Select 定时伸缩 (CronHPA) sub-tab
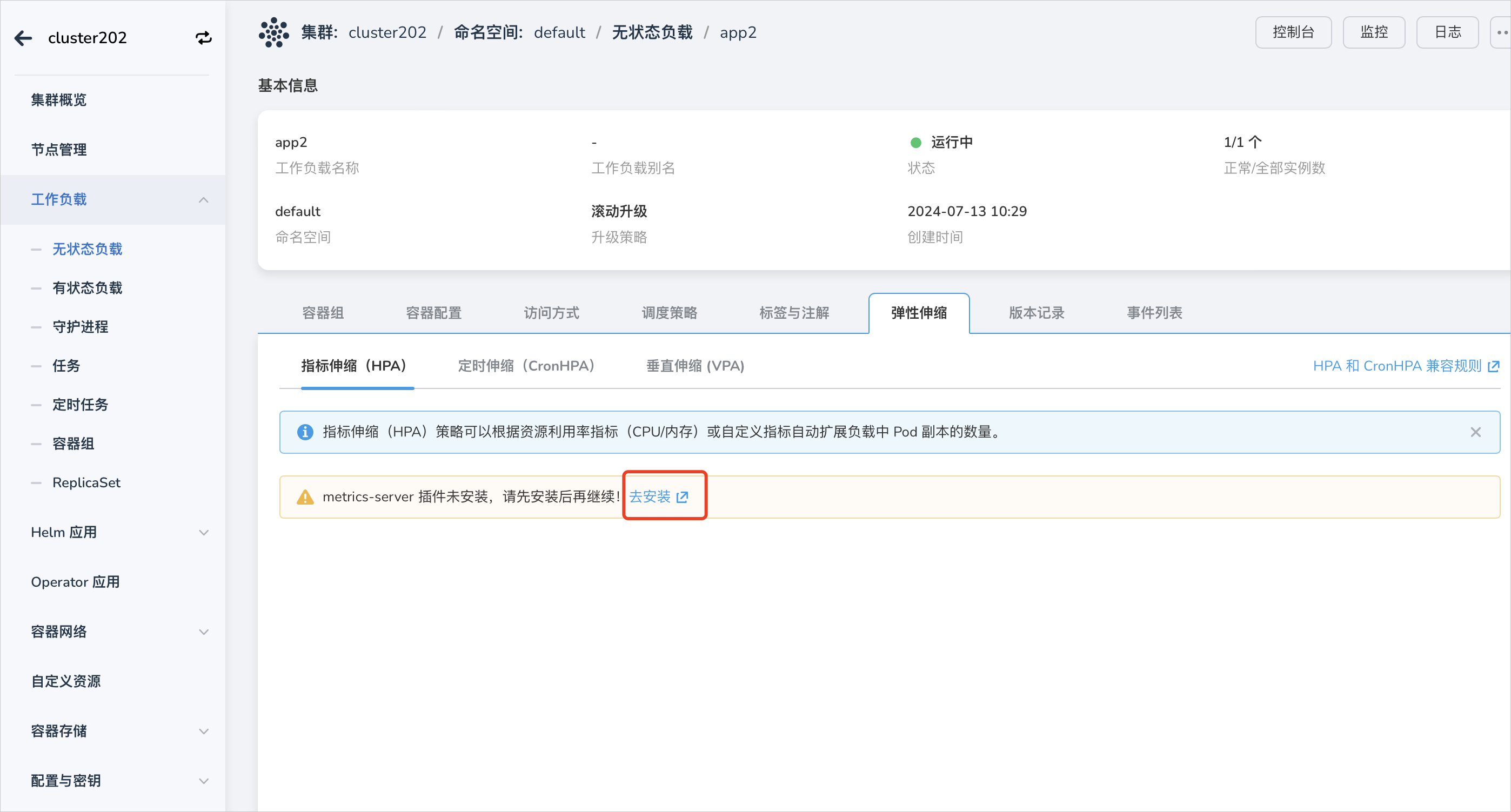 [529, 366]
